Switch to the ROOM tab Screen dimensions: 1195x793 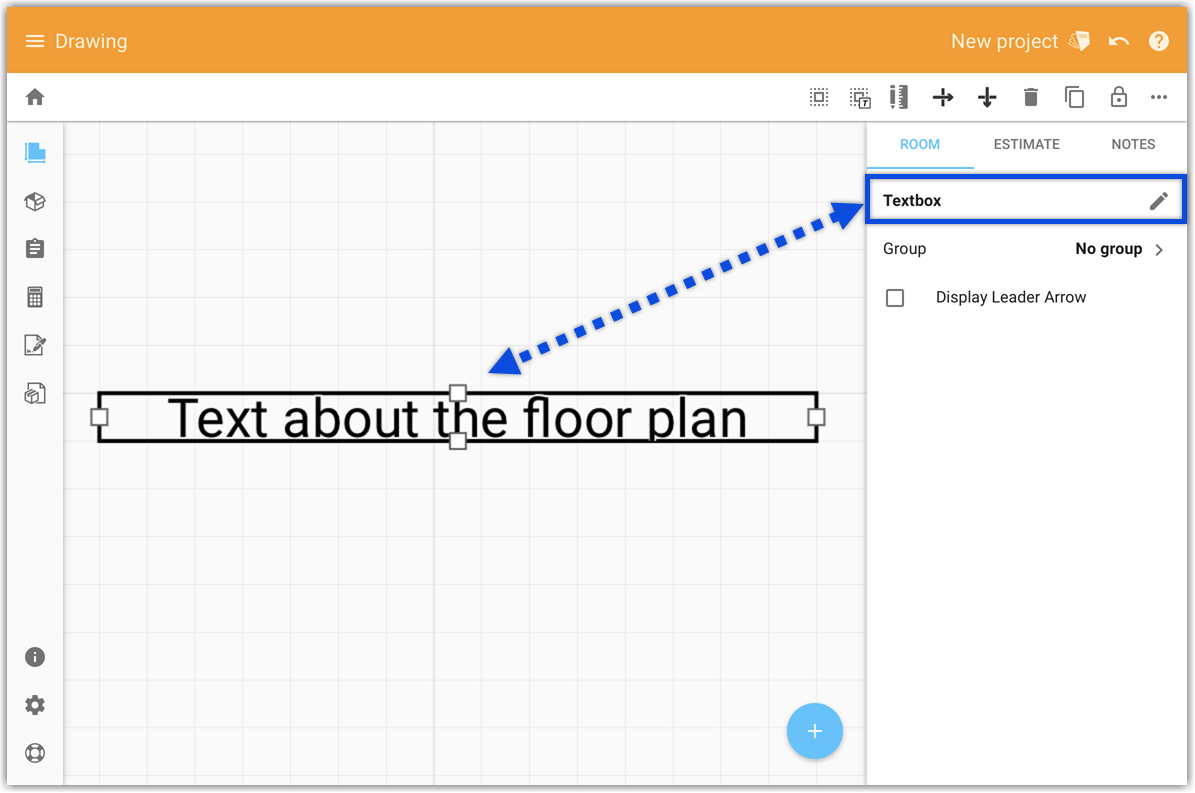click(x=920, y=144)
